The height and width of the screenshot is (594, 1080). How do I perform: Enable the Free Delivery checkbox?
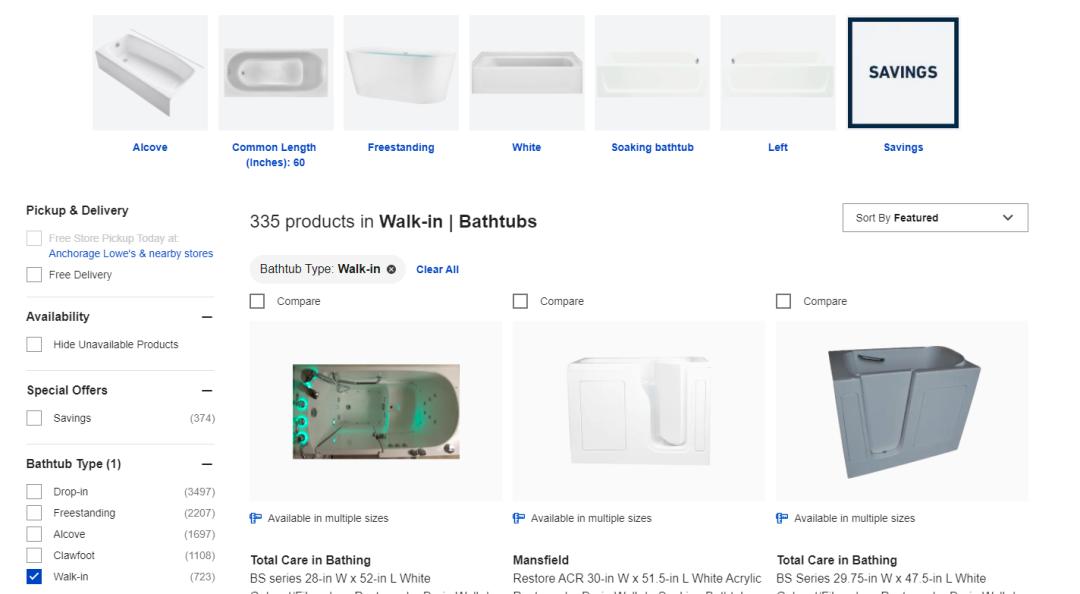point(35,275)
